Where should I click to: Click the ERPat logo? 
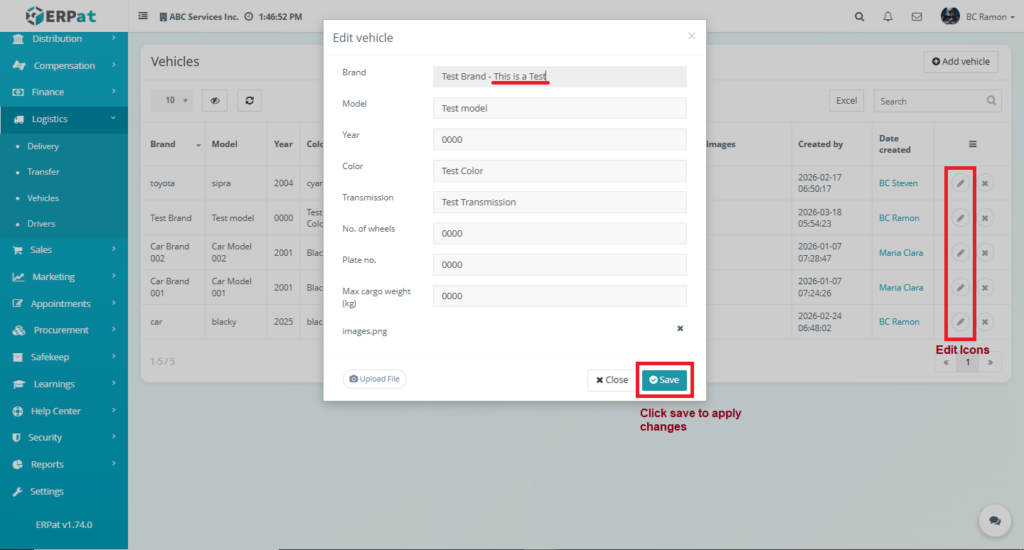[60, 15]
